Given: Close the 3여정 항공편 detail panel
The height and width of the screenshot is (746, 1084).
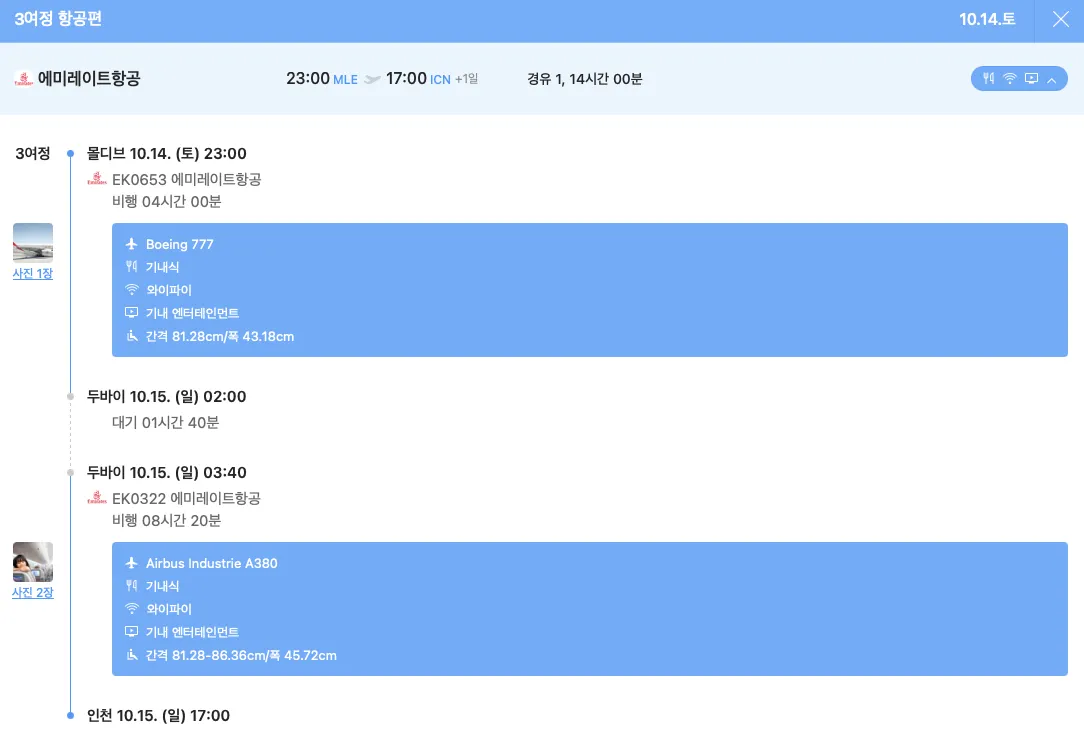Looking at the screenshot, I should (1060, 19).
